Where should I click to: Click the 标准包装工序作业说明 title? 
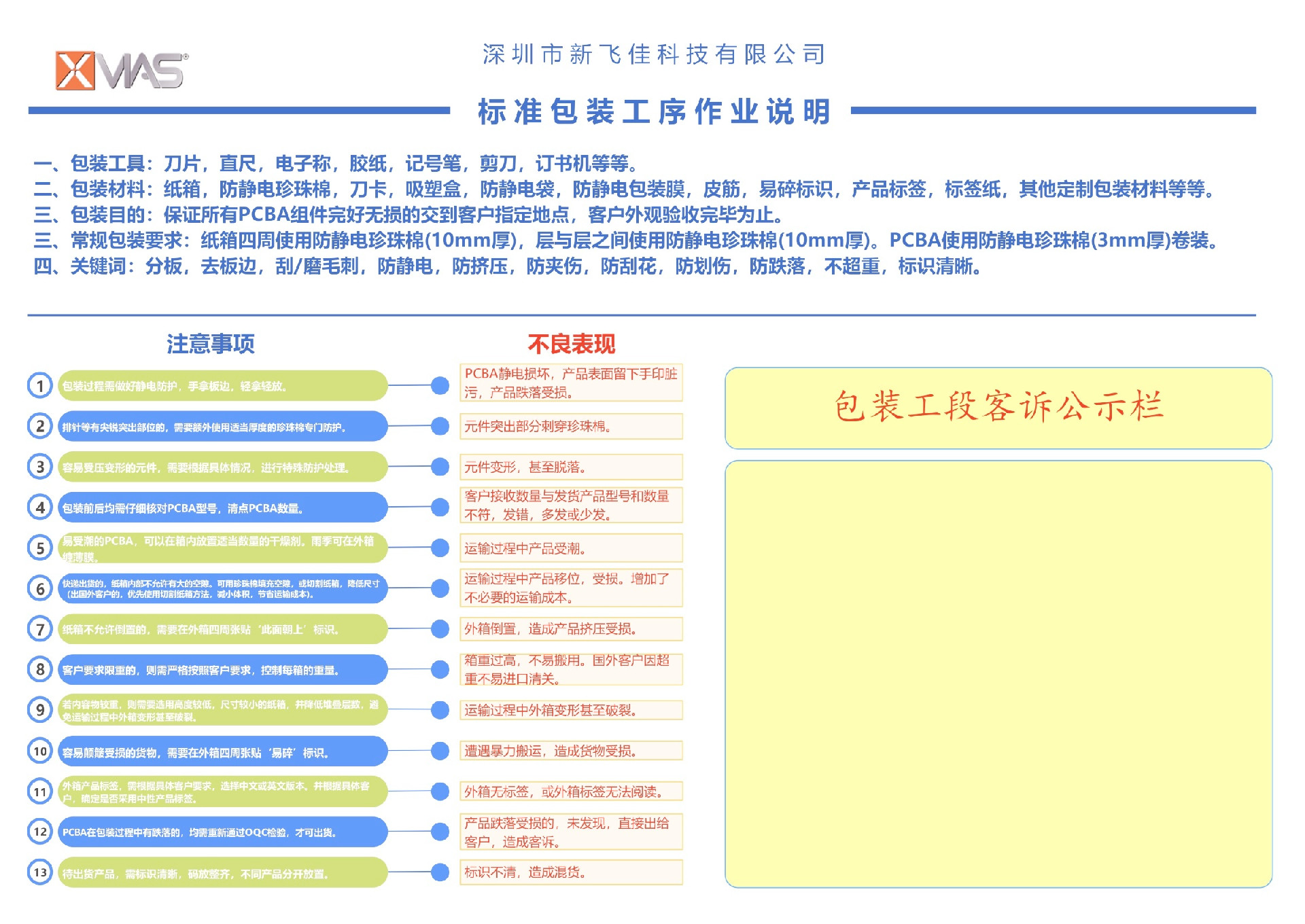tap(653, 112)
